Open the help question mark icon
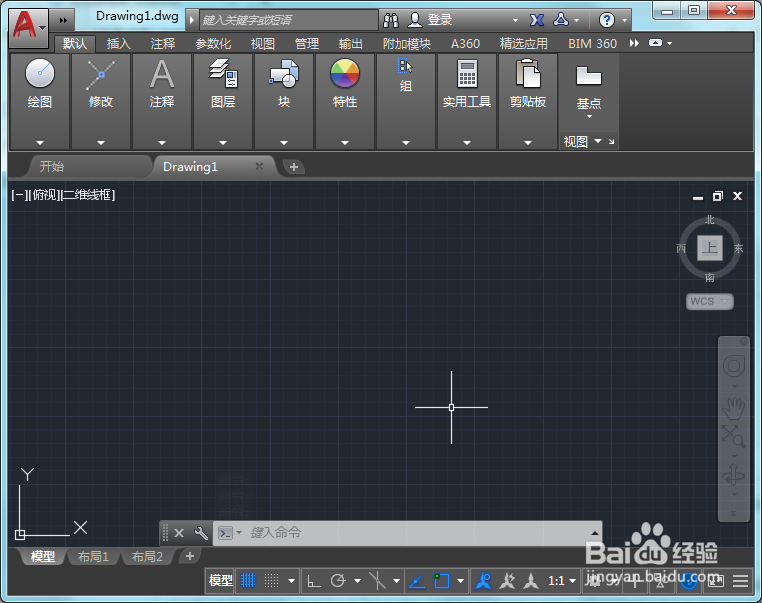 [606, 20]
